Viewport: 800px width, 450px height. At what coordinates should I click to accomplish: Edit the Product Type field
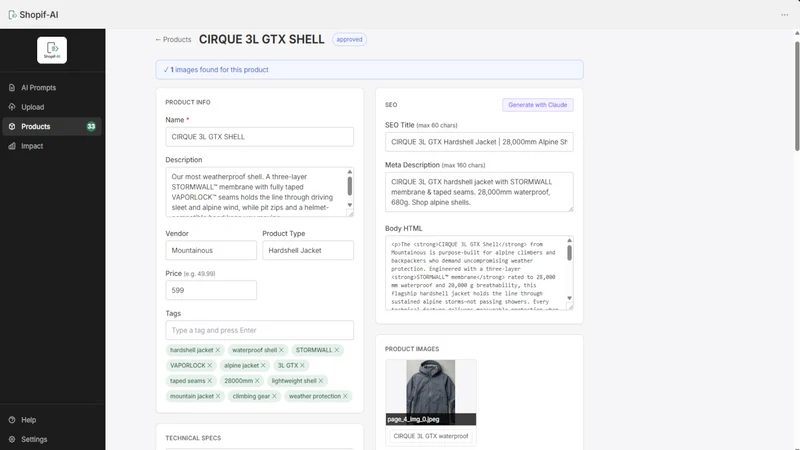click(x=308, y=251)
